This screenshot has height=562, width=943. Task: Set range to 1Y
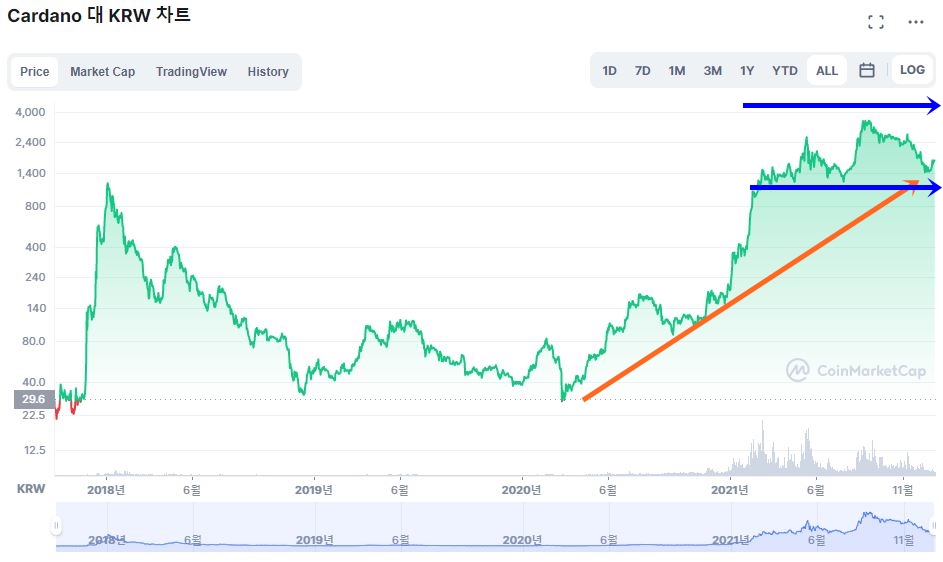click(x=747, y=70)
